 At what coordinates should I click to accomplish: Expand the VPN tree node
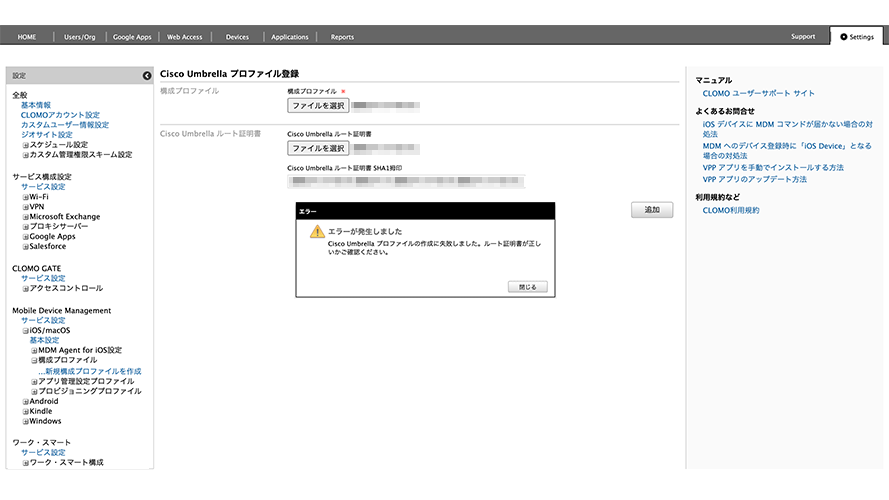click(x=26, y=207)
